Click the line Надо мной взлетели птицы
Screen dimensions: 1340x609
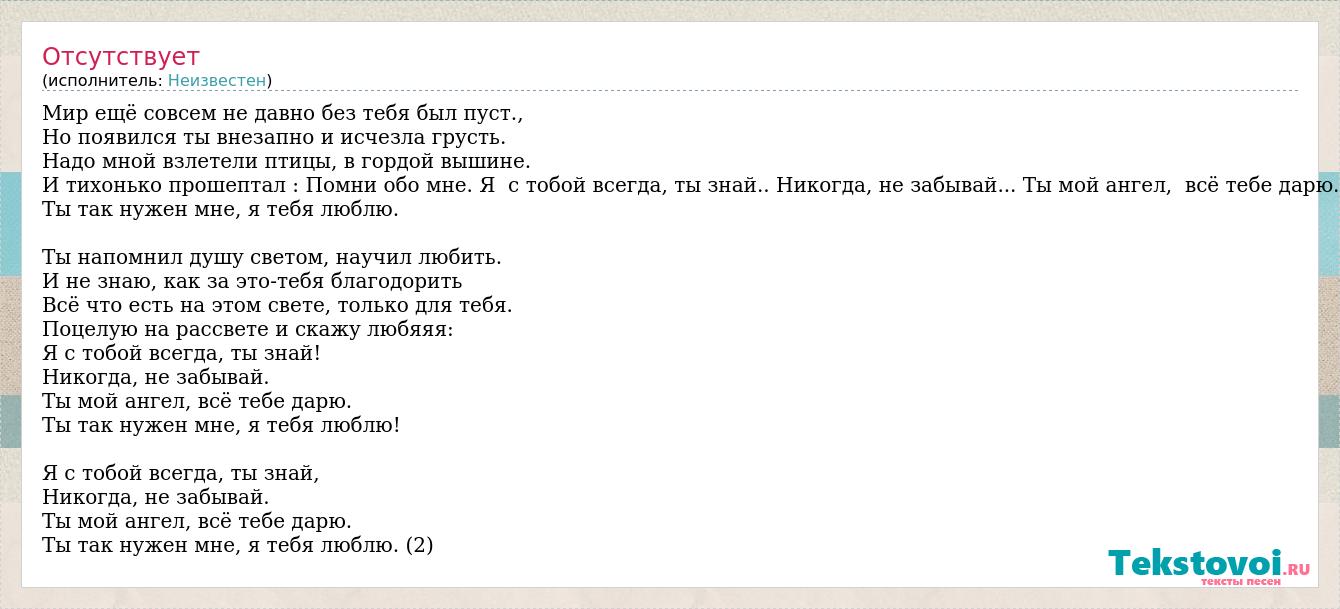pyautogui.click(x=287, y=161)
